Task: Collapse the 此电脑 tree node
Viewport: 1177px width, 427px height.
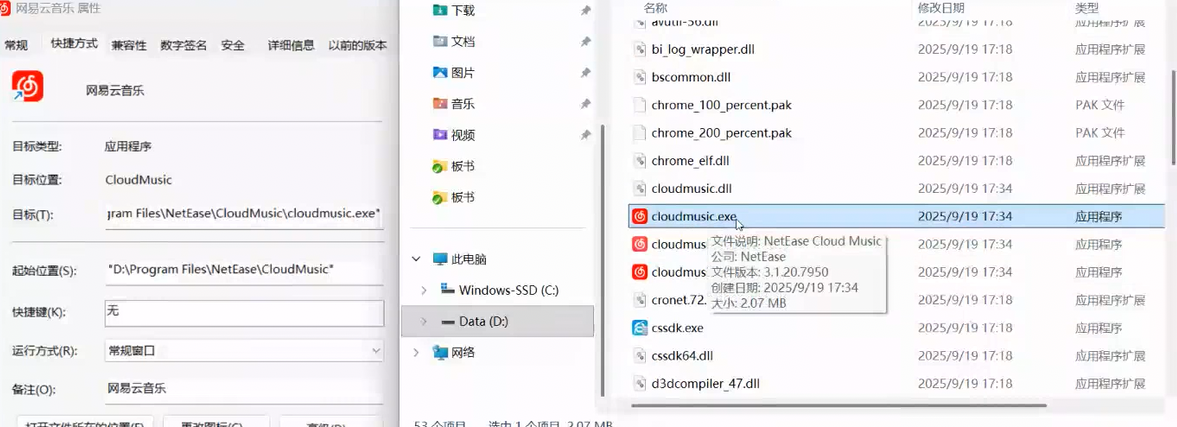Action: [417, 259]
